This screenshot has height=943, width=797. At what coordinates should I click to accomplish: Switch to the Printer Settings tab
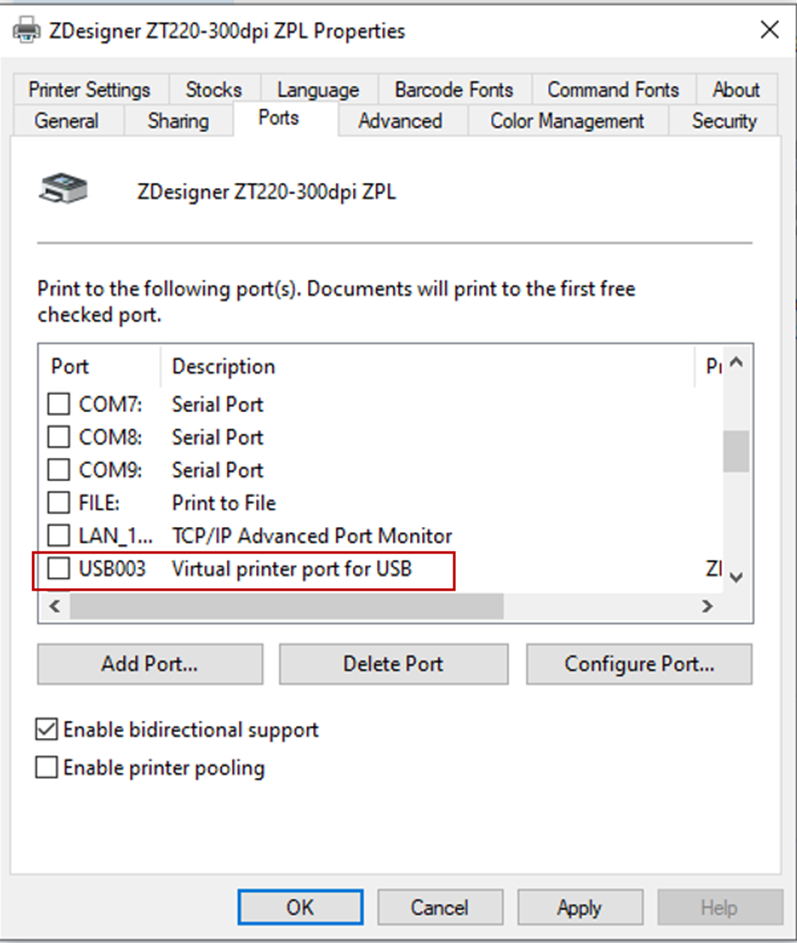tap(89, 89)
